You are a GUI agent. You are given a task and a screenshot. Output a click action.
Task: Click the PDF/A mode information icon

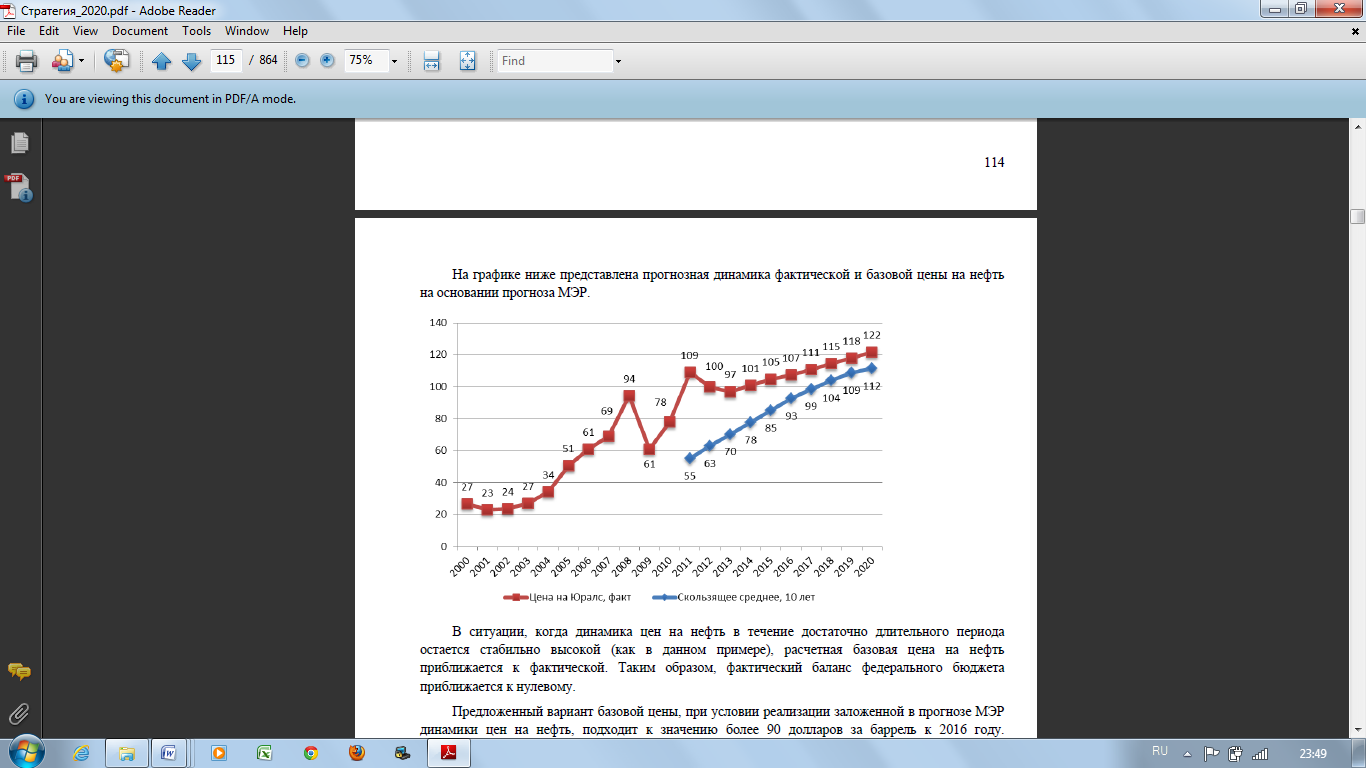(24, 99)
